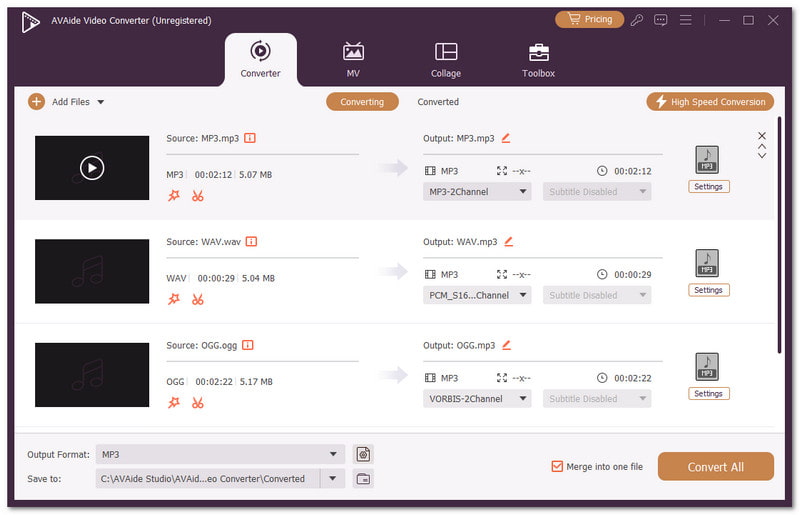
Task: Switch to the Converter tab
Action: click(260, 60)
